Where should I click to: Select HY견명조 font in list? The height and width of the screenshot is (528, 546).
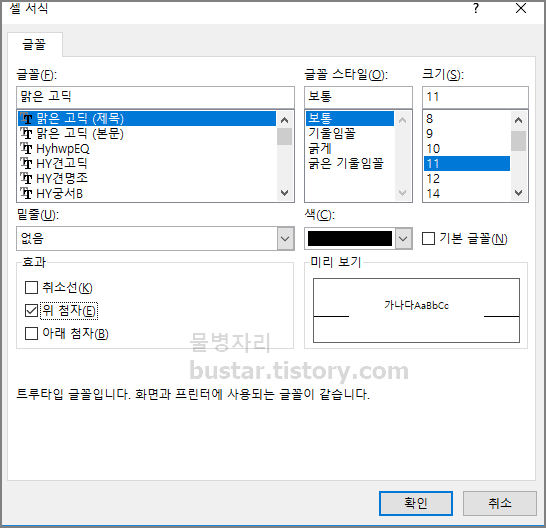point(147,178)
